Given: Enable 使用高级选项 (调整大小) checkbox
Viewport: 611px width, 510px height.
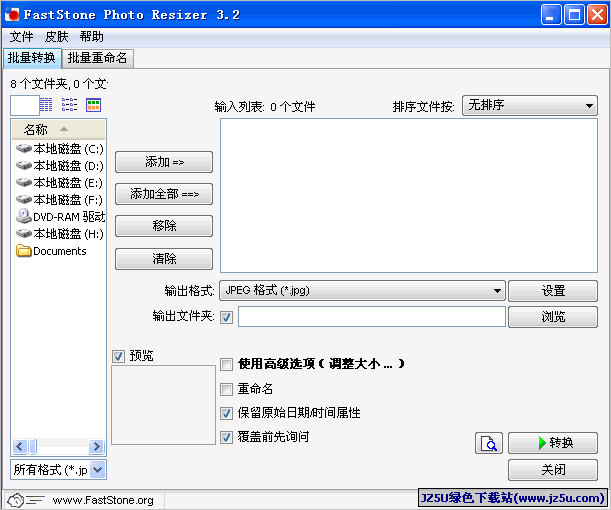Looking at the screenshot, I should [226, 364].
